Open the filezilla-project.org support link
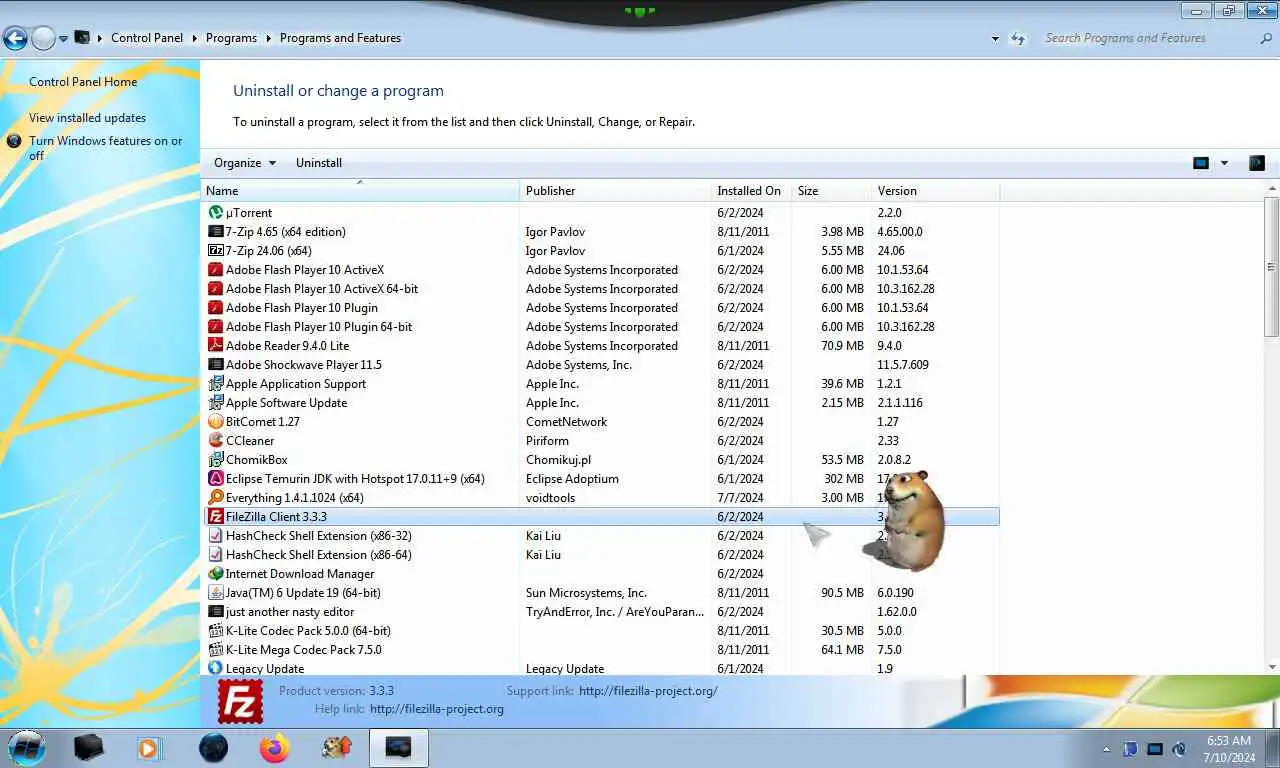Viewport: 1280px width, 768px height. click(648, 690)
